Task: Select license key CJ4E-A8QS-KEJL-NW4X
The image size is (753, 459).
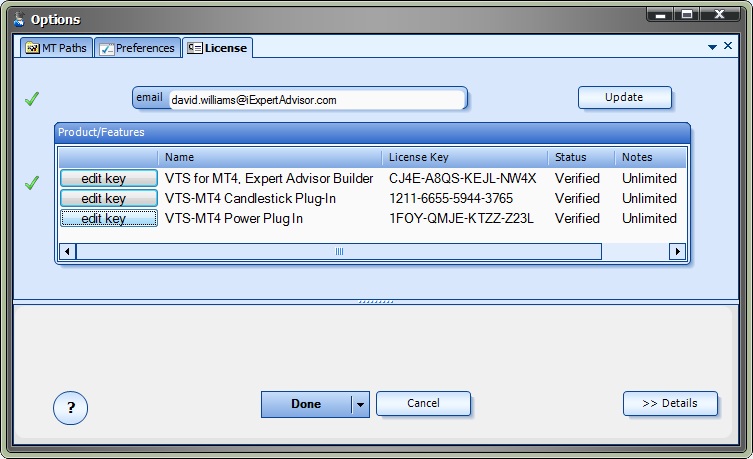Action: click(x=462, y=178)
